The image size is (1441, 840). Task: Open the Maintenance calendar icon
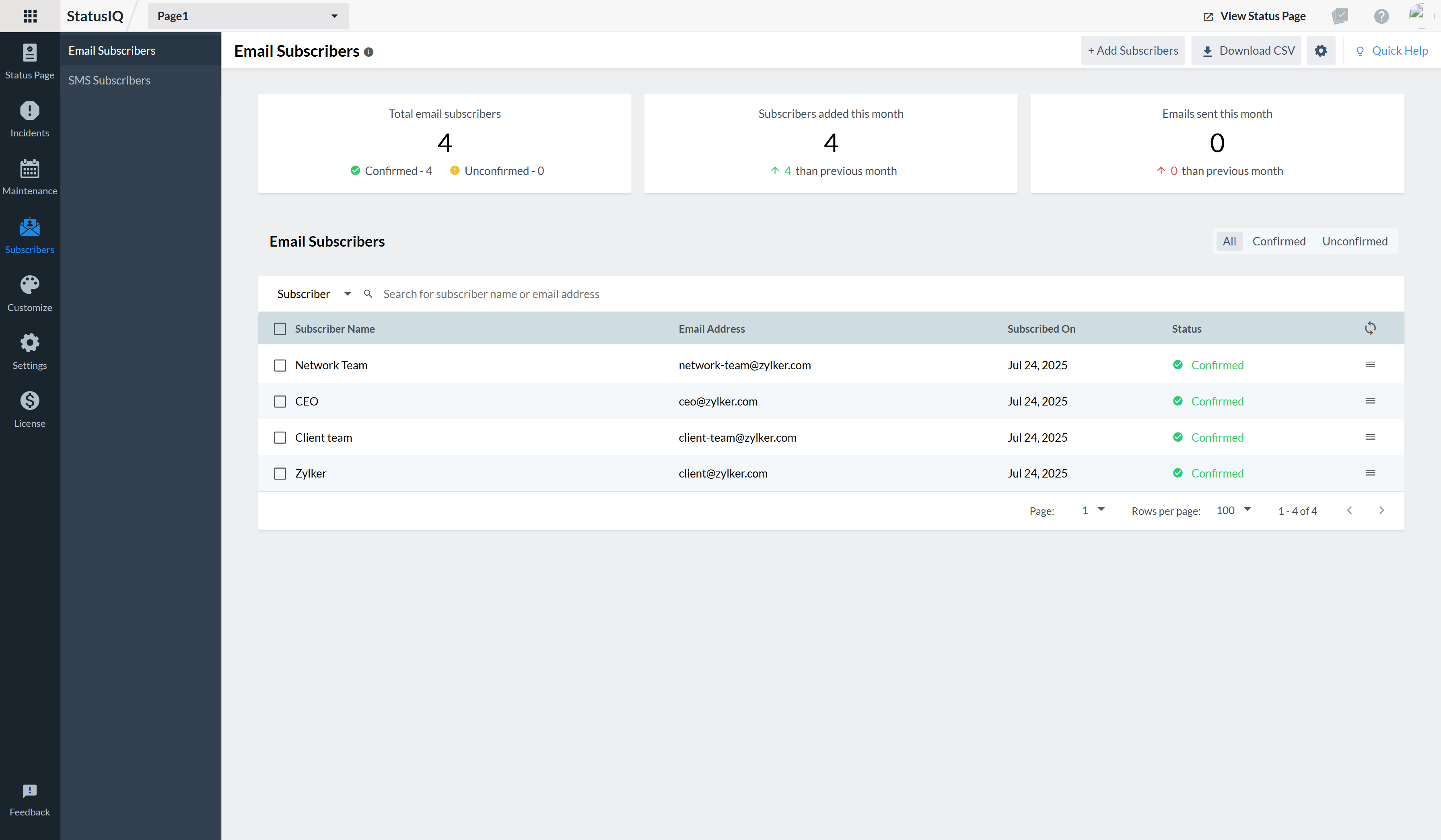[x=30, y=169]
